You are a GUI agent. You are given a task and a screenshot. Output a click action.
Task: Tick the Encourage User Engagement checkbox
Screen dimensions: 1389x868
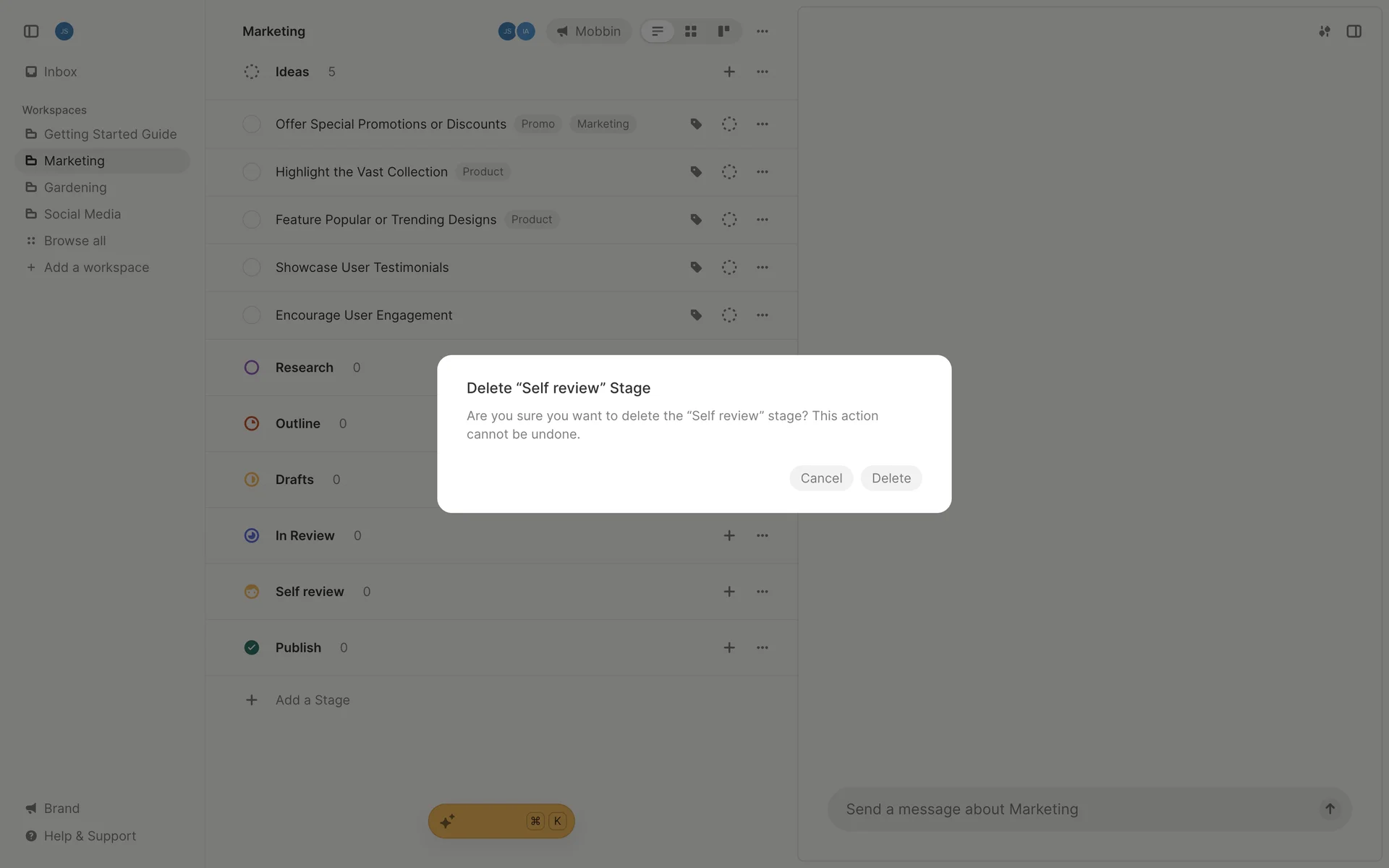click(x=252, y=315)
